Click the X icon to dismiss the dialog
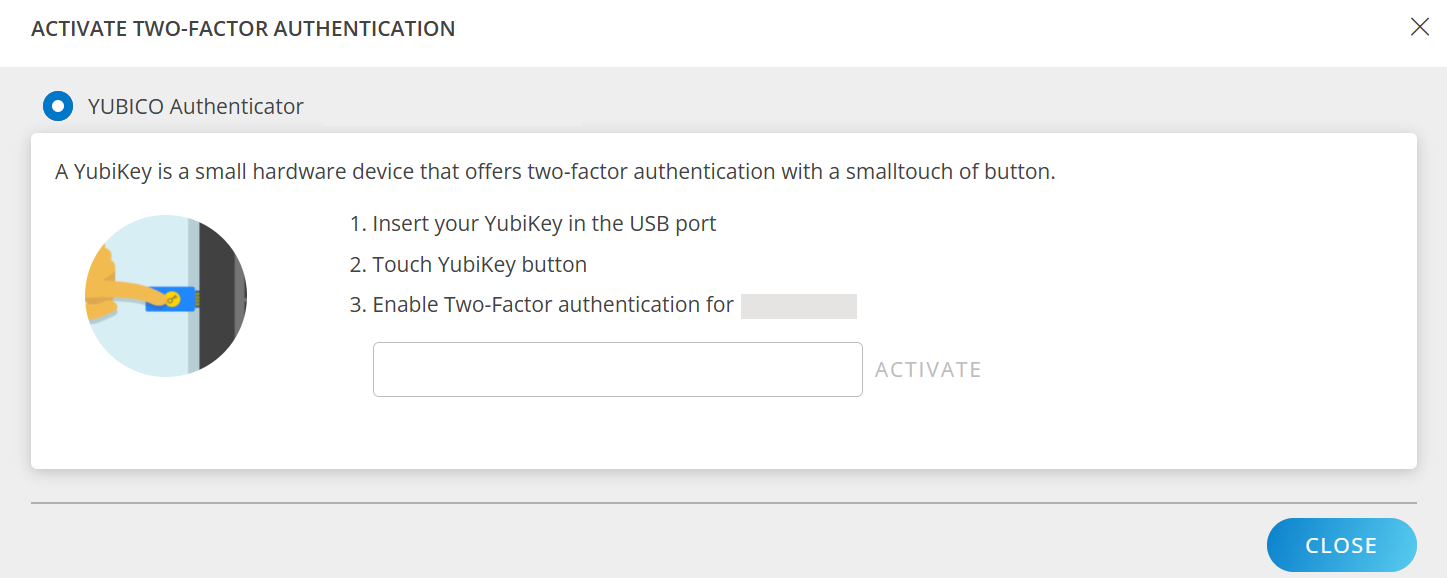The image size is (1447, 578). 1420,27
